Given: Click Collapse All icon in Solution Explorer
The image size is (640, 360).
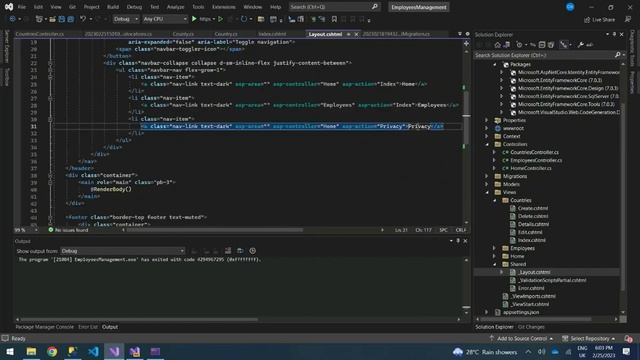Looking at the screenshot, I should pyautogui.click(x=542, y=45).
